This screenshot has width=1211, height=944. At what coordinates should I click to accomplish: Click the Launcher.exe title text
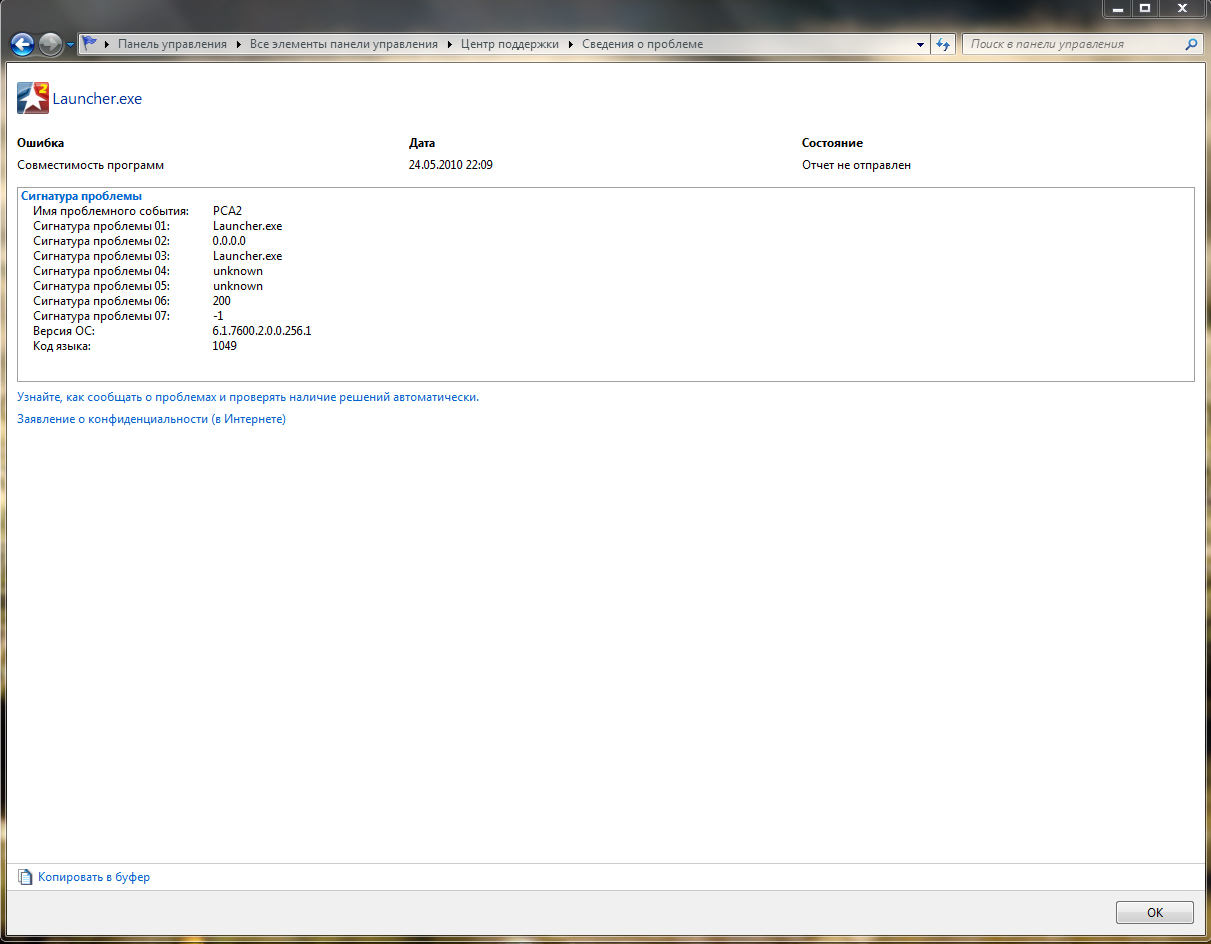[97, 99]
